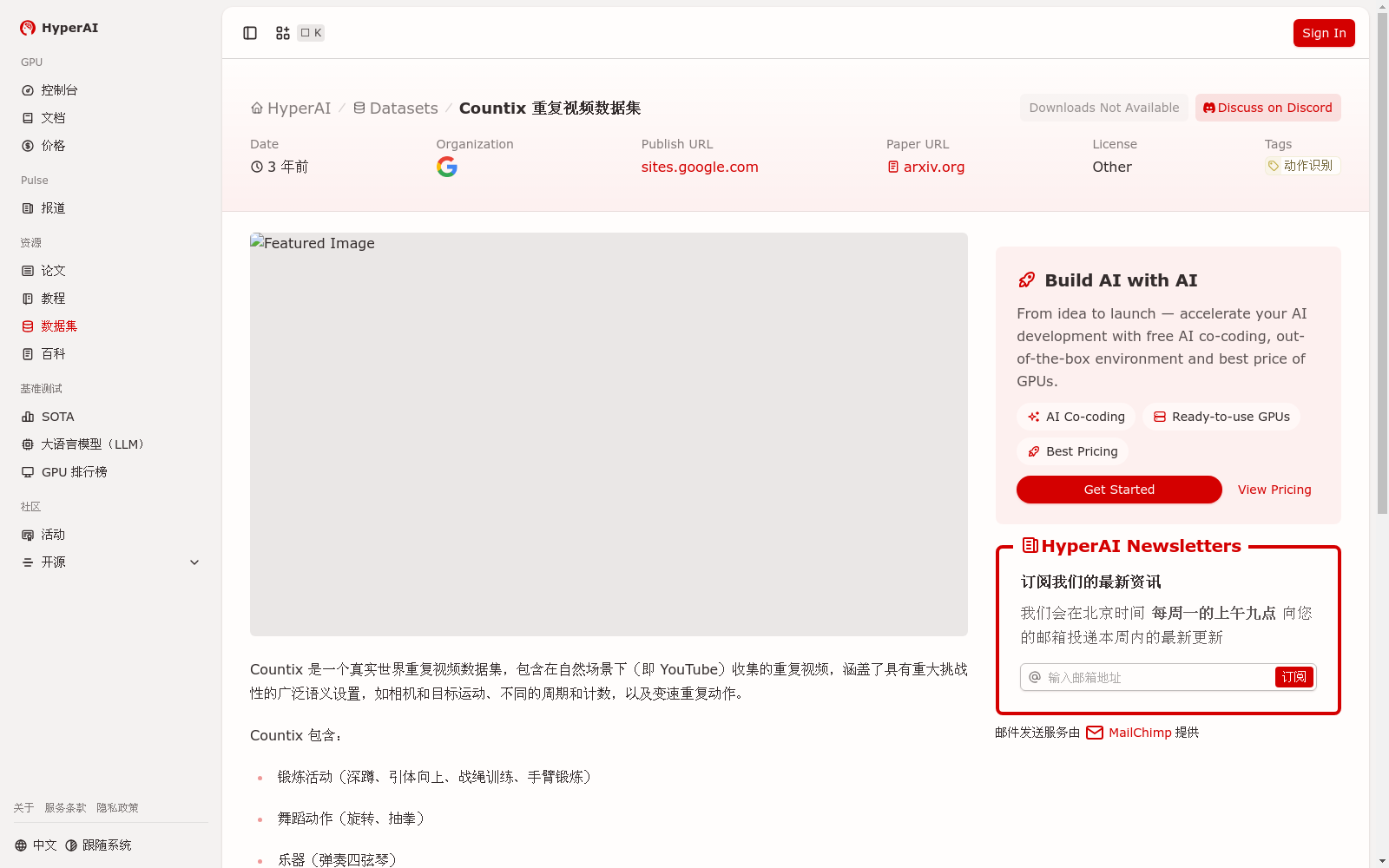Screen dimensions: 1389x868
Task: Click the Featured Image placeholder
Action: (609, 434)
